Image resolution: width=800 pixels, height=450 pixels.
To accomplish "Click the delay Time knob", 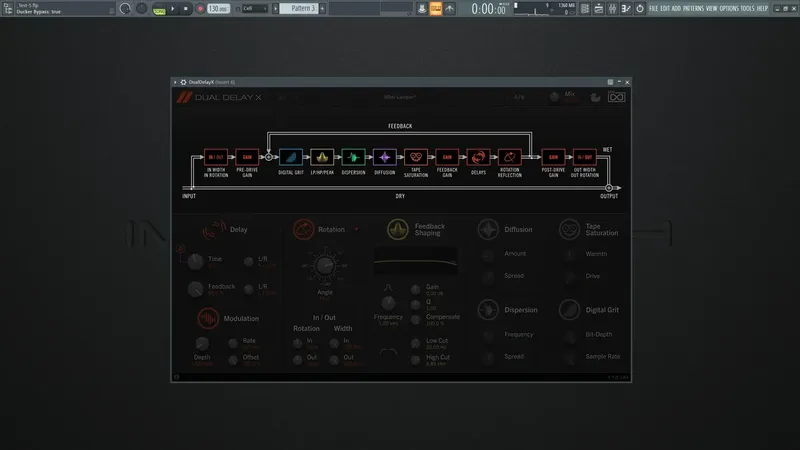I will (x=195, y=262).
